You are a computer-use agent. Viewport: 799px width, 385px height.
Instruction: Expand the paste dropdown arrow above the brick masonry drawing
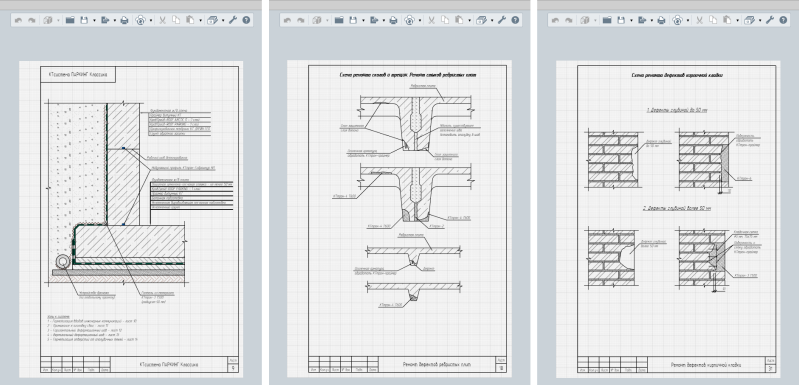[x=737, y=20]
